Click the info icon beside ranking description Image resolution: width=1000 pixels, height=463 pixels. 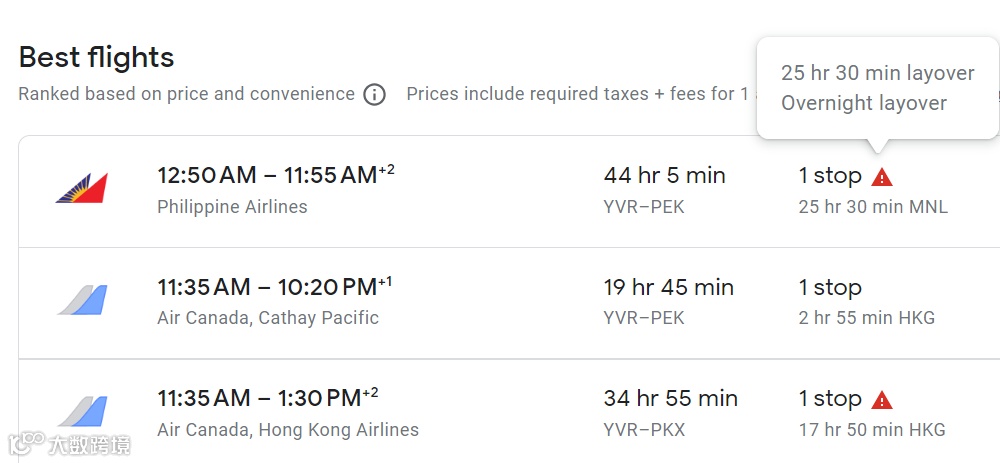coord(374,95)
